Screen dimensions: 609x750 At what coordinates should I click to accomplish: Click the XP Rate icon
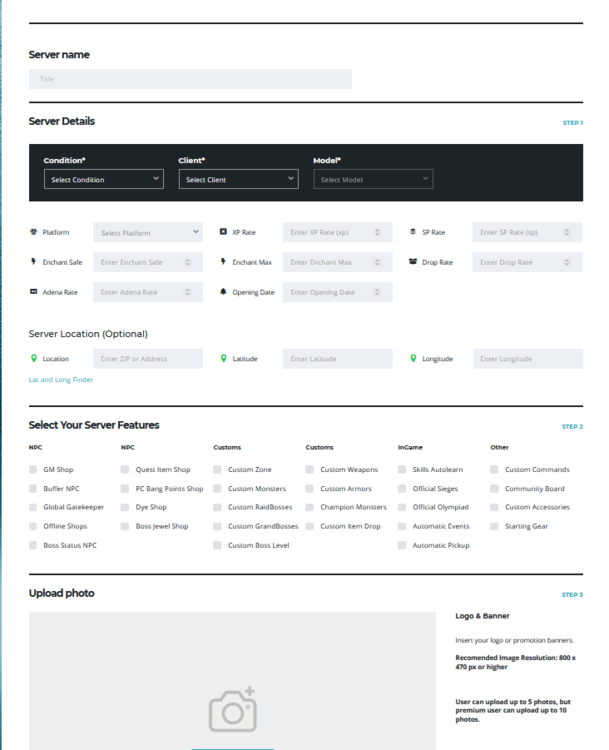point(224,232)
